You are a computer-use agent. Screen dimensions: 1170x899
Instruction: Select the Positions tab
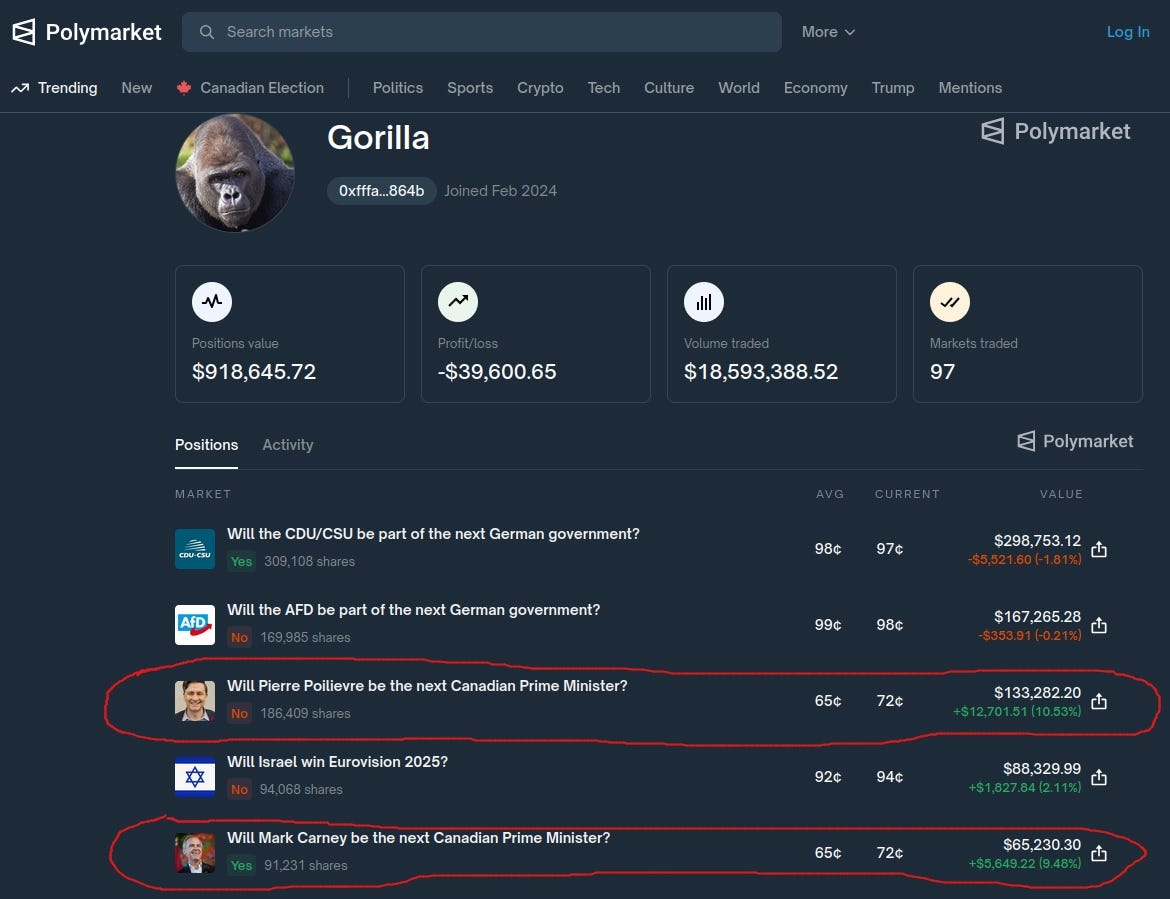(x=207, y=445)
